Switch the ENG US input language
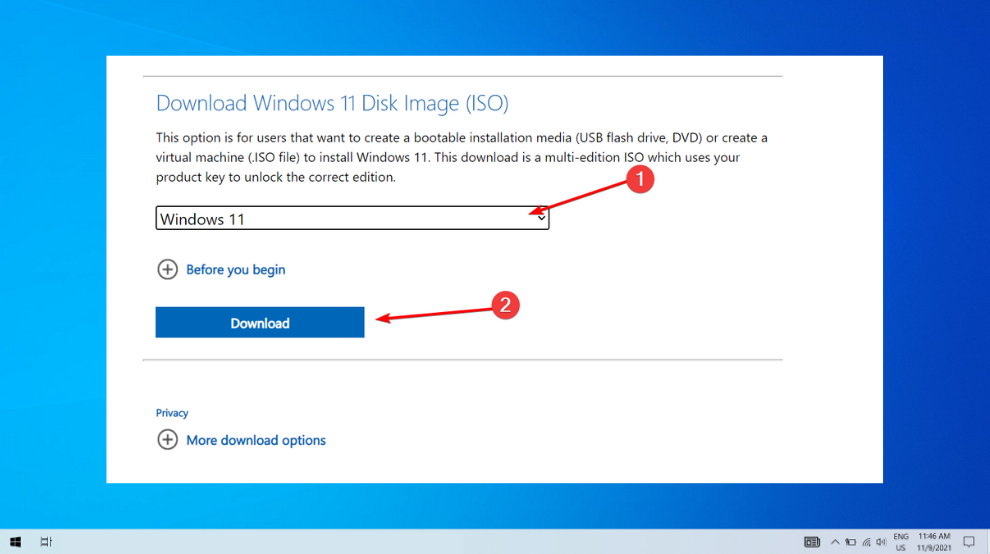The width and height of the screenshot is (990, 554). (901, 542)
